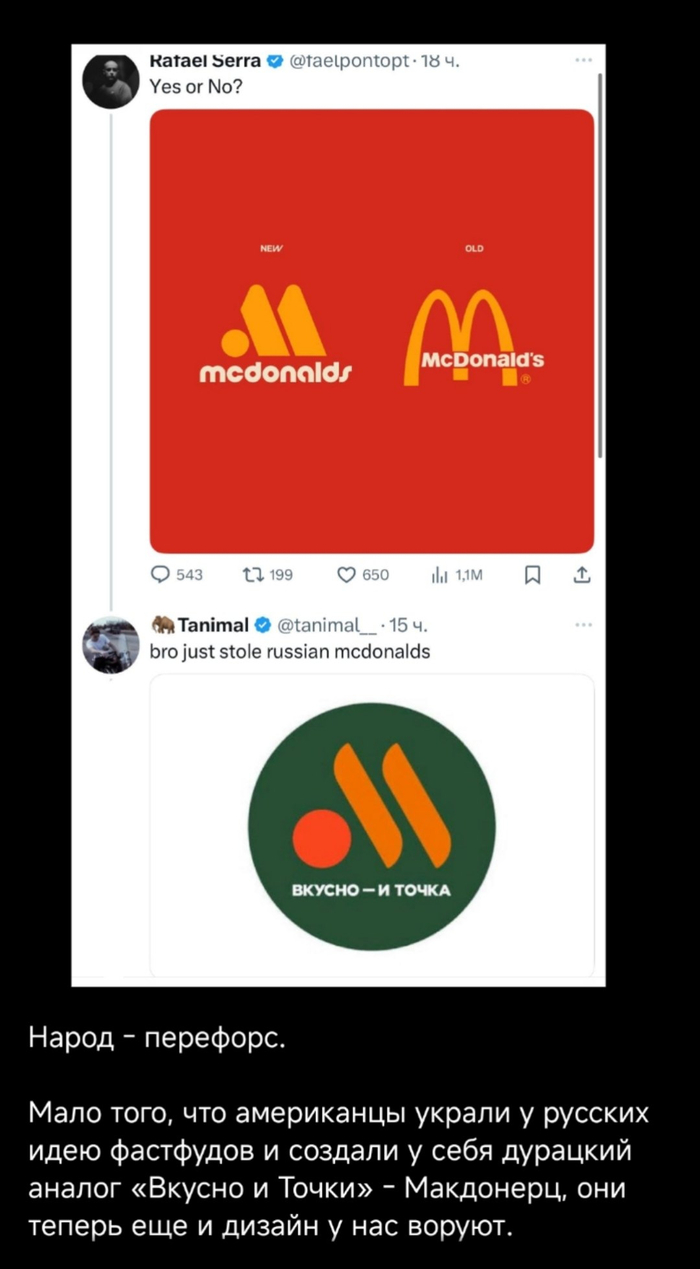The height and width of the screenshot is (1269, 700).
Task: Open Rafael Serra's profile picture
Action: pos(111,81)
